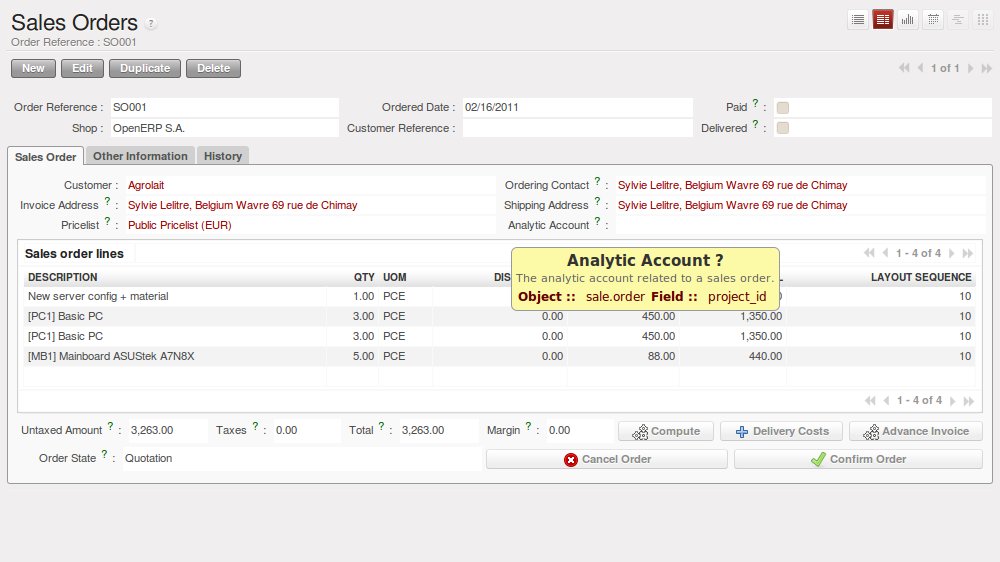Open the Agrolait customer link
This screenshot has width=1000, height=562.
(146, 185)
